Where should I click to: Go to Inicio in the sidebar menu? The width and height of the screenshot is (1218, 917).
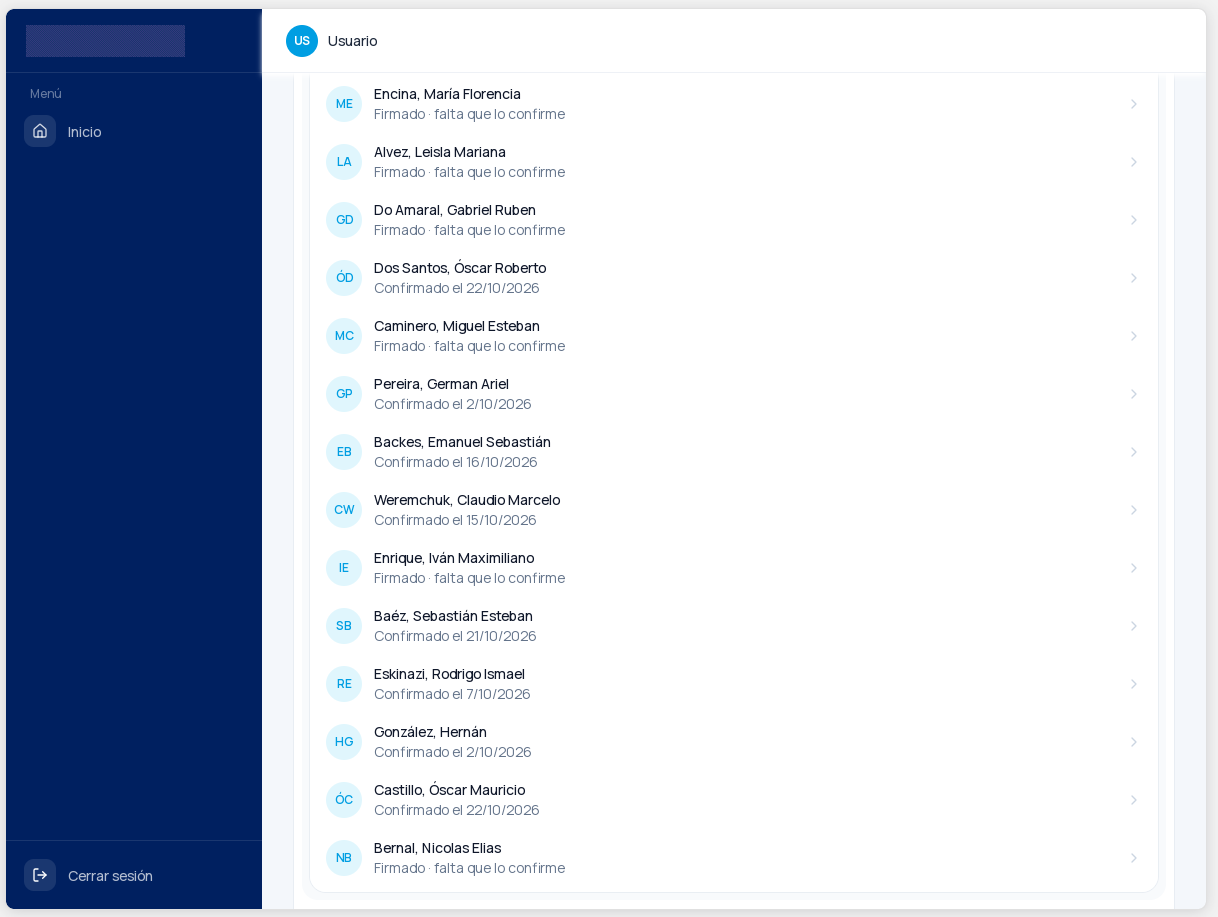pos(134,131)
